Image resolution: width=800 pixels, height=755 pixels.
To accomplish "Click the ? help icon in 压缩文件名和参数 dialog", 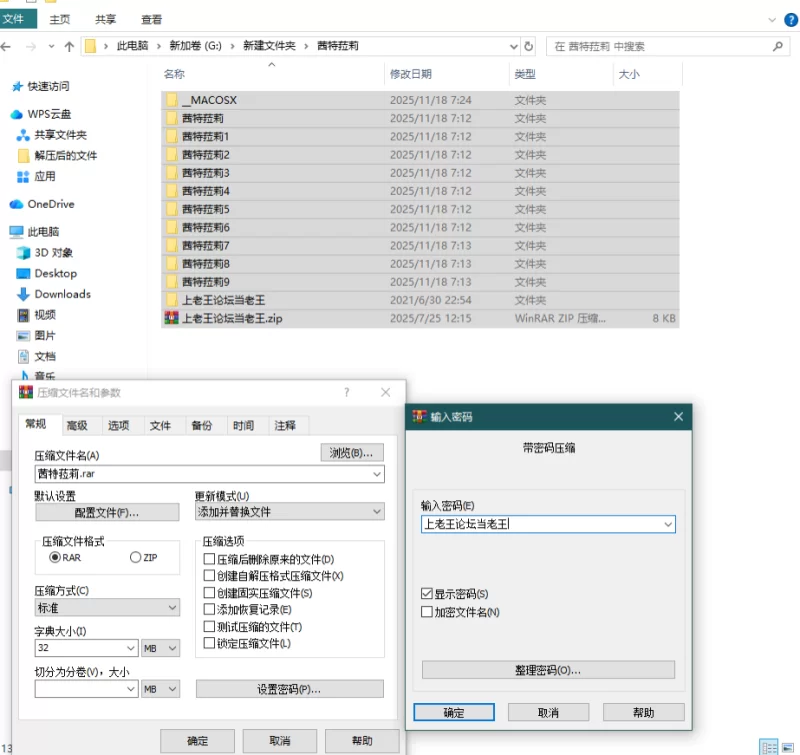I will [x=347, y=392].
